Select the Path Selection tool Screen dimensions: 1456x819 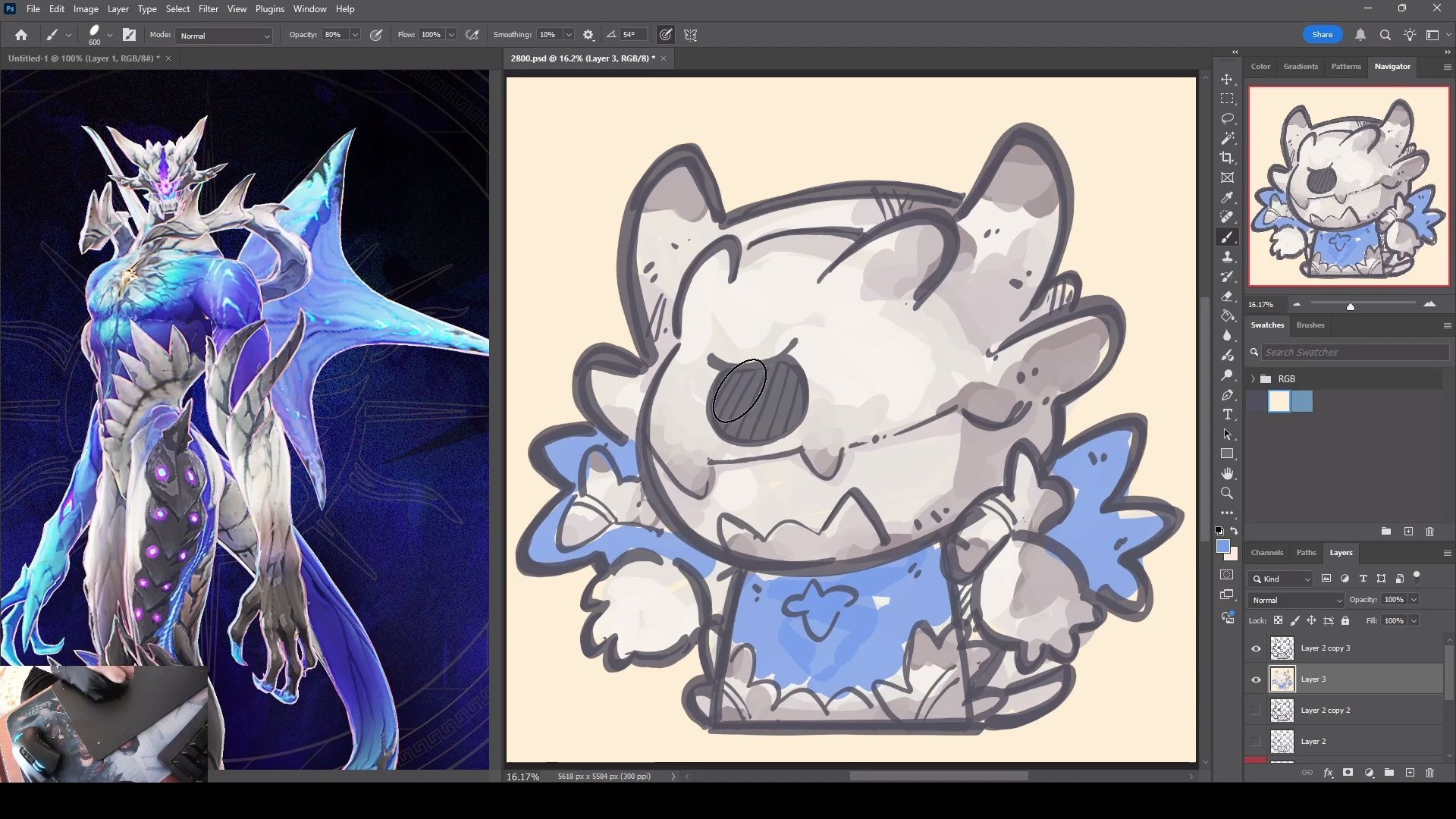tap(1227, 435)
